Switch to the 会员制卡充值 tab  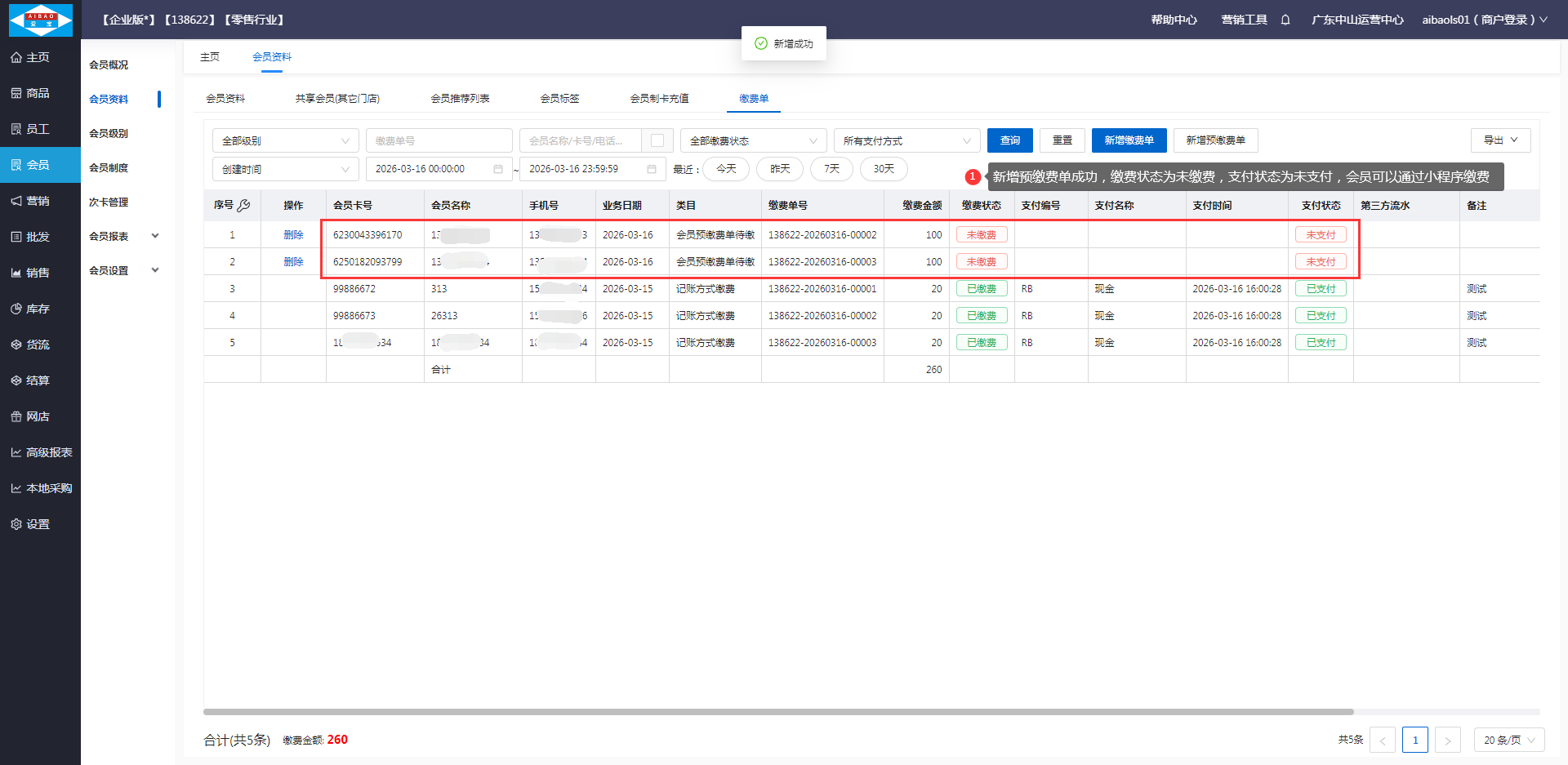tap(659, 99)
